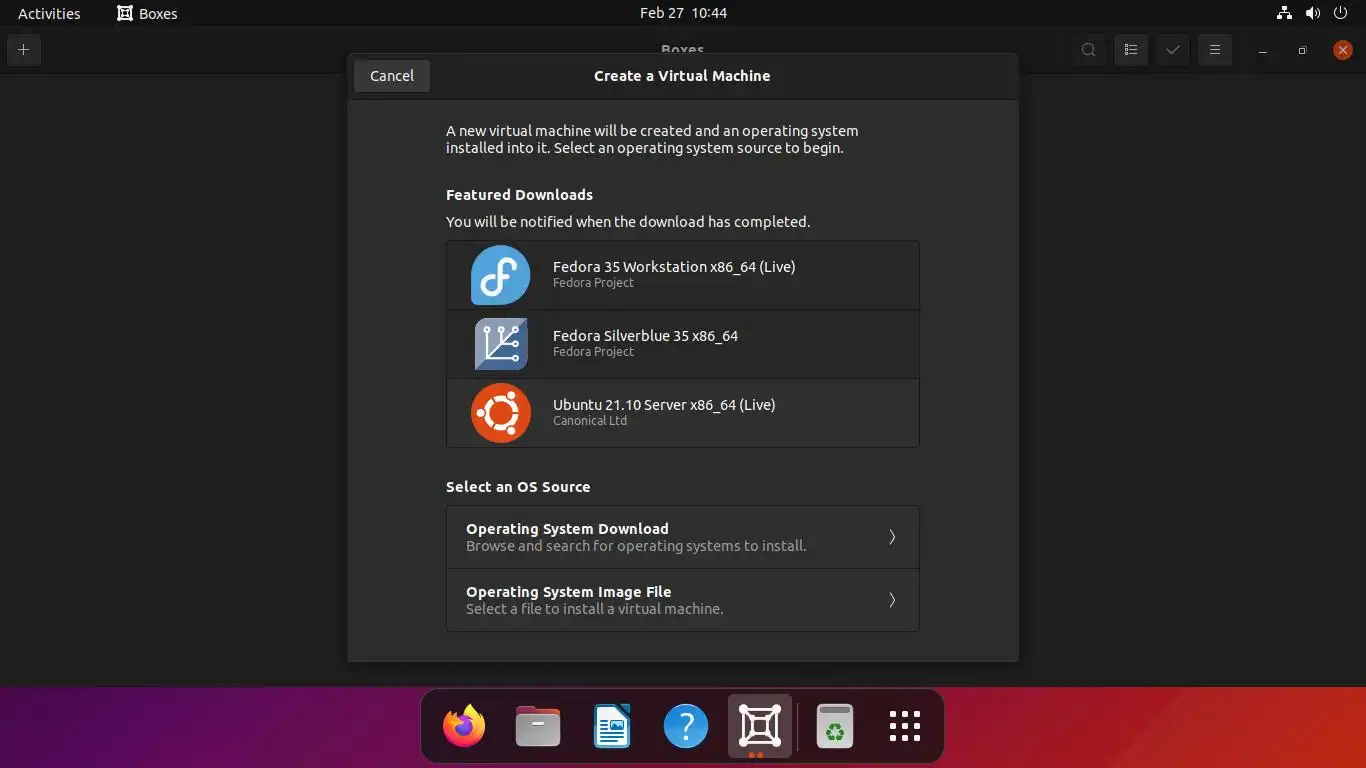Switch to list view in Boxes

(x=1131, y=50)
